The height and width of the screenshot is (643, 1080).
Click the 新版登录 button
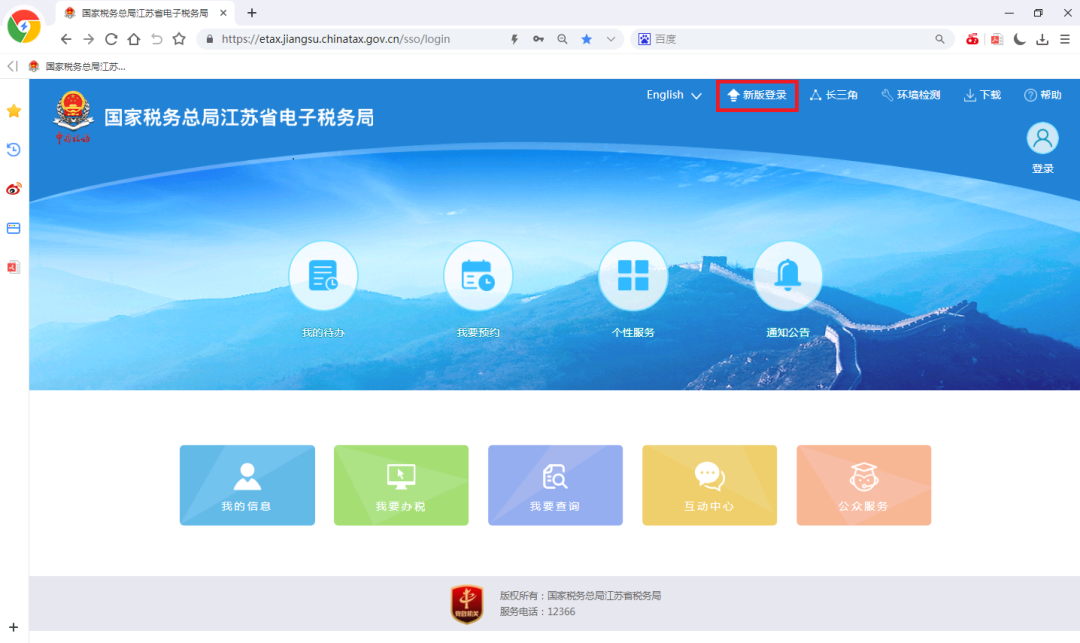(x=757, y=95)
